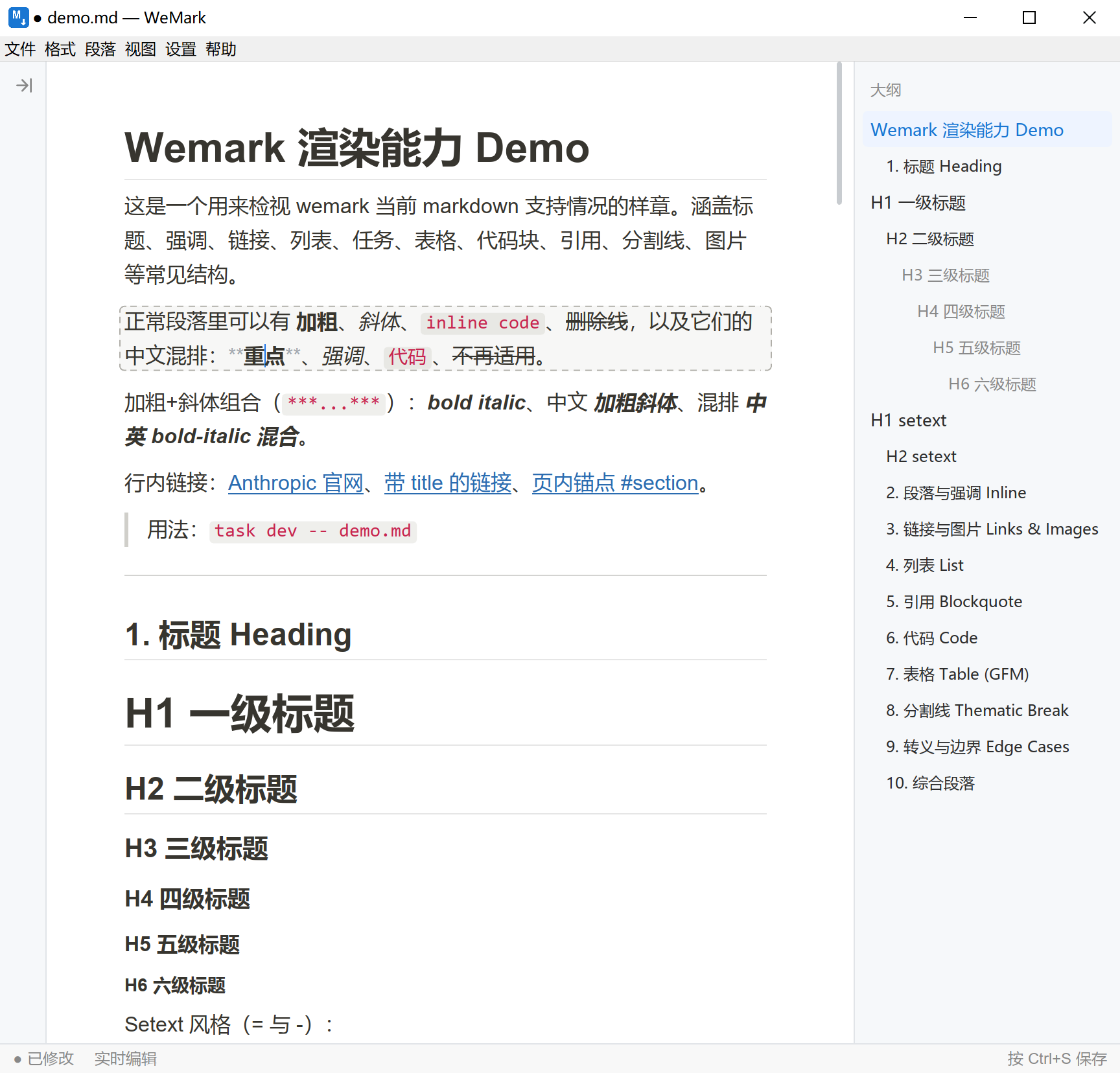Image resolution: width=1120 pixels, height=1073 pixels.
Task: Open the 视图 menu
Action: point(141,49)
